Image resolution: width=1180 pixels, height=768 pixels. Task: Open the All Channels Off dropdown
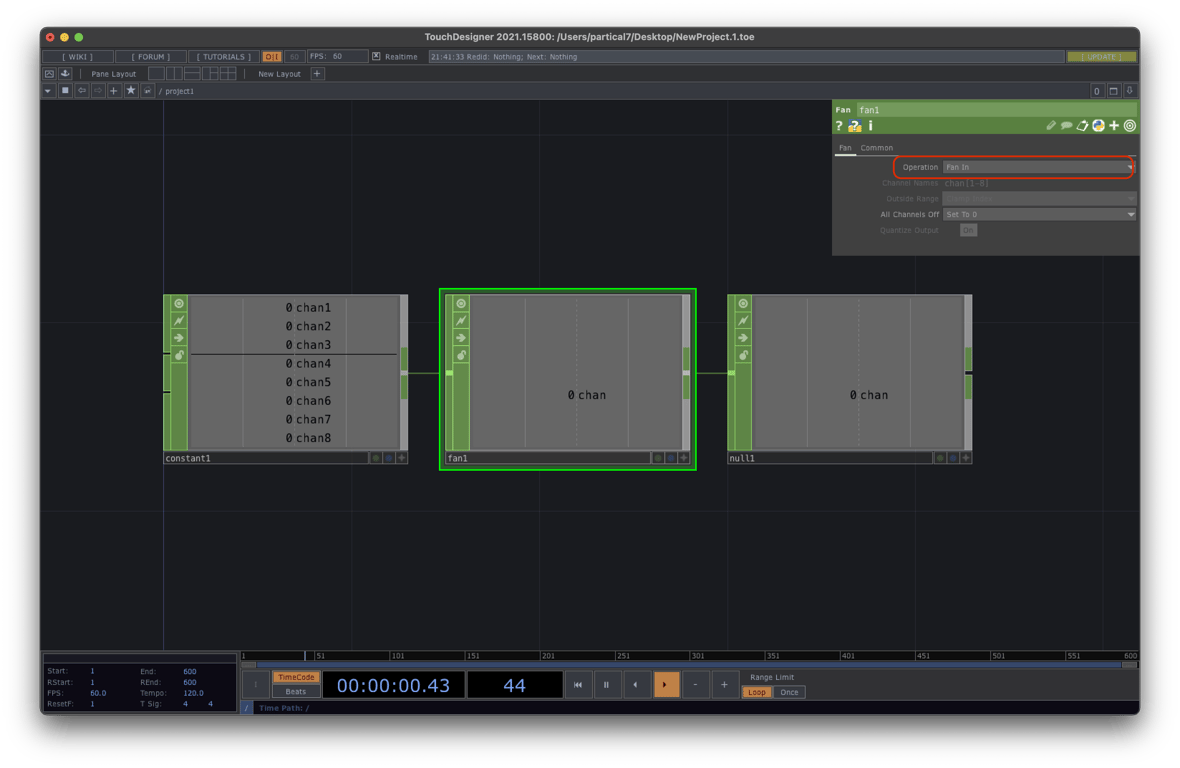coord(1039,214)
